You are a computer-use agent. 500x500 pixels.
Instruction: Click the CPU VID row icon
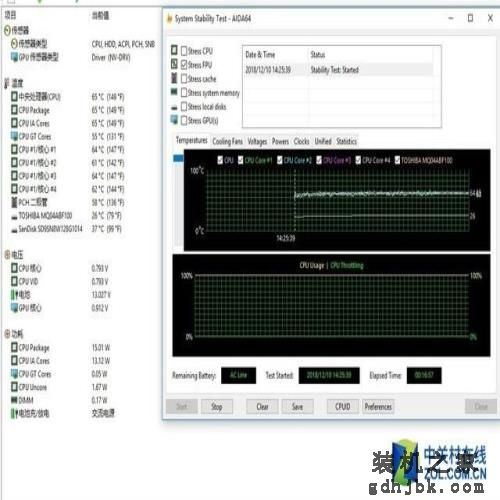tap(14, 281)
